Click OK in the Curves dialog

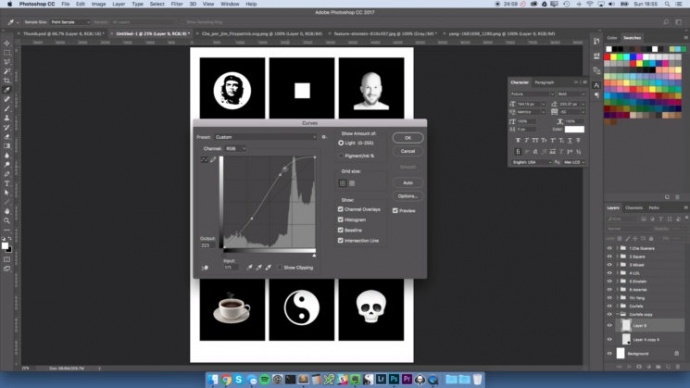(408, 138)
